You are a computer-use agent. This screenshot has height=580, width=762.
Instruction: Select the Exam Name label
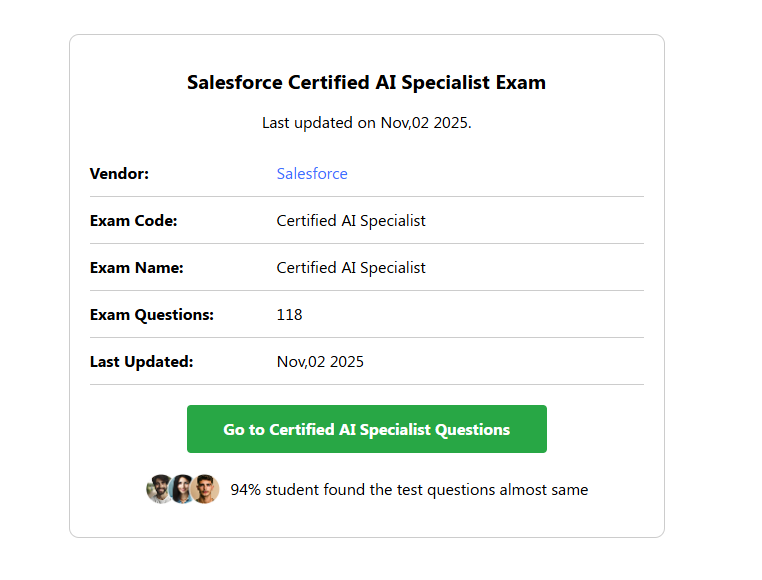point(136,268)
